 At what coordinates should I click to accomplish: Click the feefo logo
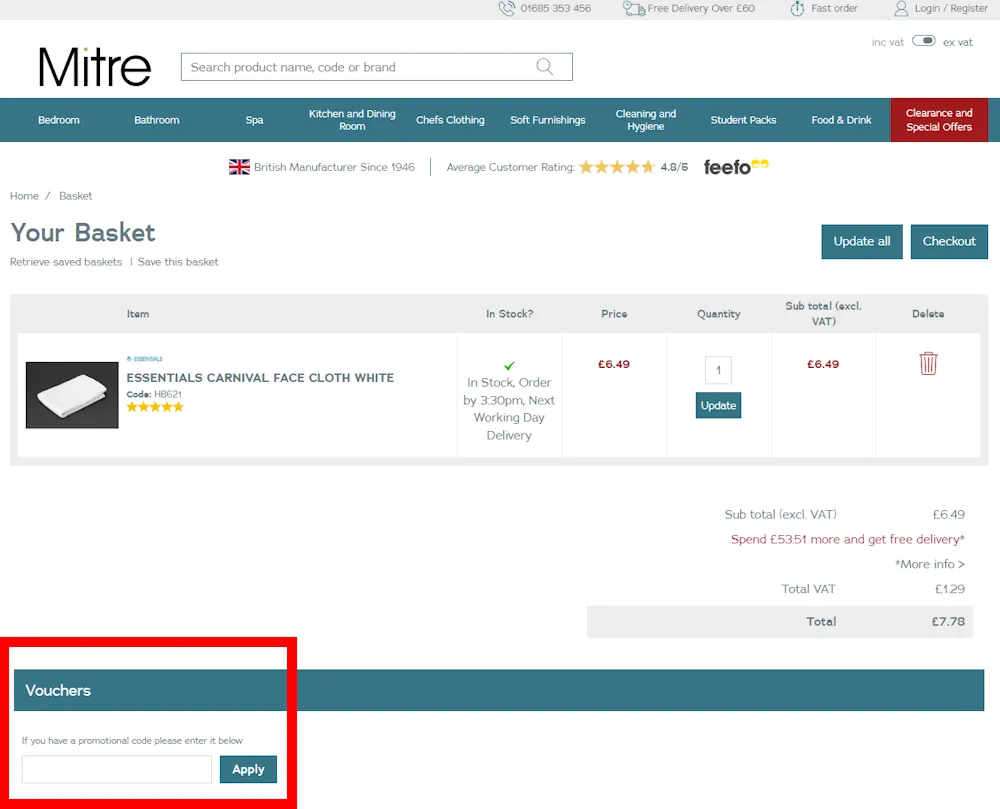pyautogui.click(x=736, y=166)
